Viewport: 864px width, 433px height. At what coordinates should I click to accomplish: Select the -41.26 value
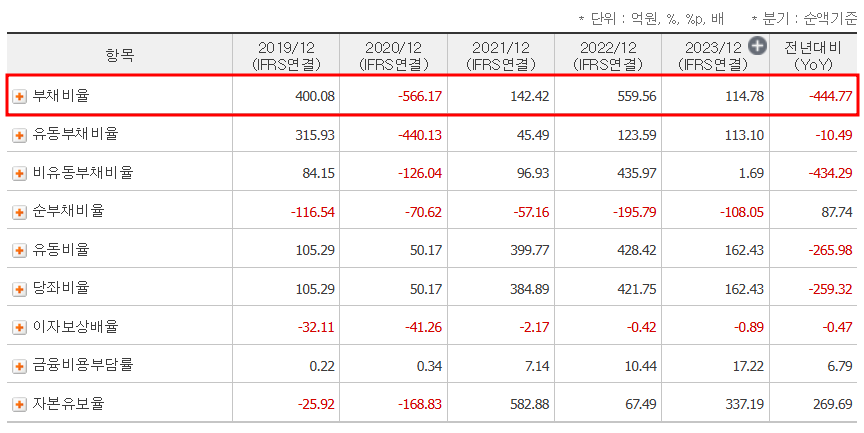(423, 328)
